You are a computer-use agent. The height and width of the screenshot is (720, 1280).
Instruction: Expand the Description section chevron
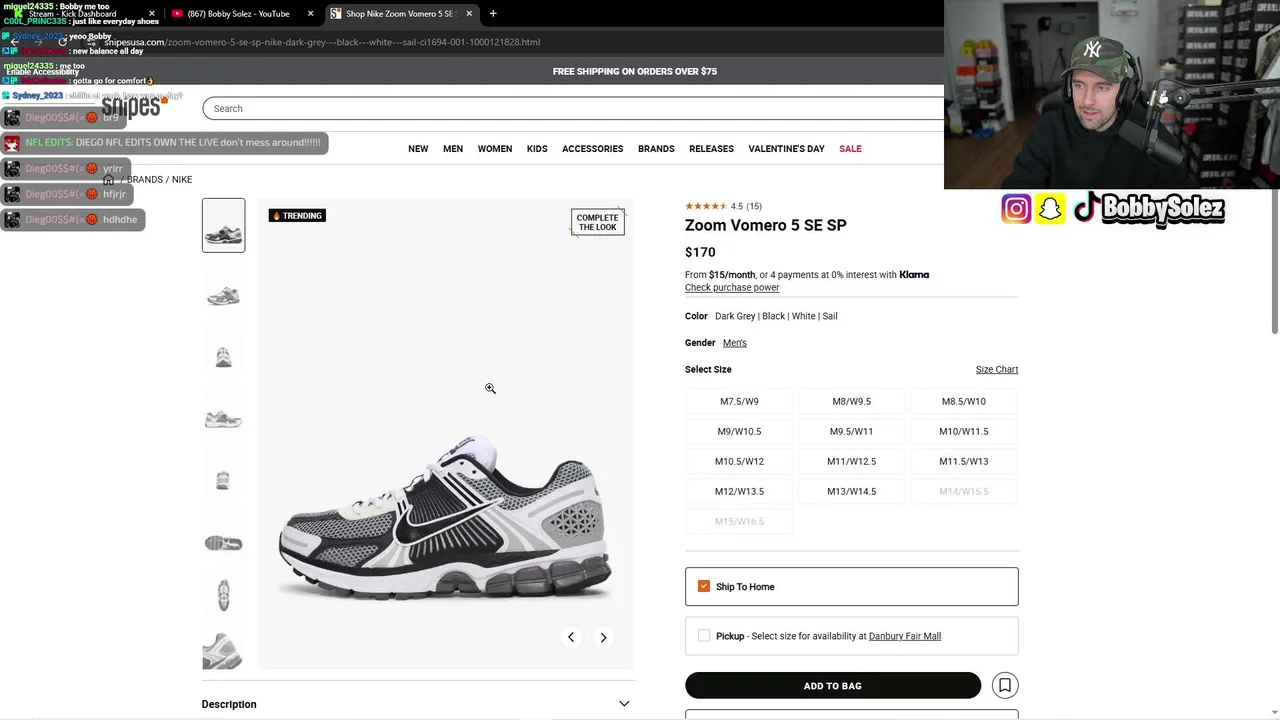624,704
